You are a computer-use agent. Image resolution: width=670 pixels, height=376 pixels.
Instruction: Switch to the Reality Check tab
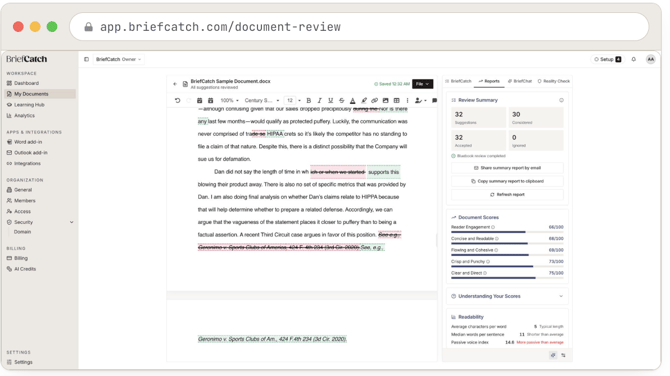pos(553,81)
